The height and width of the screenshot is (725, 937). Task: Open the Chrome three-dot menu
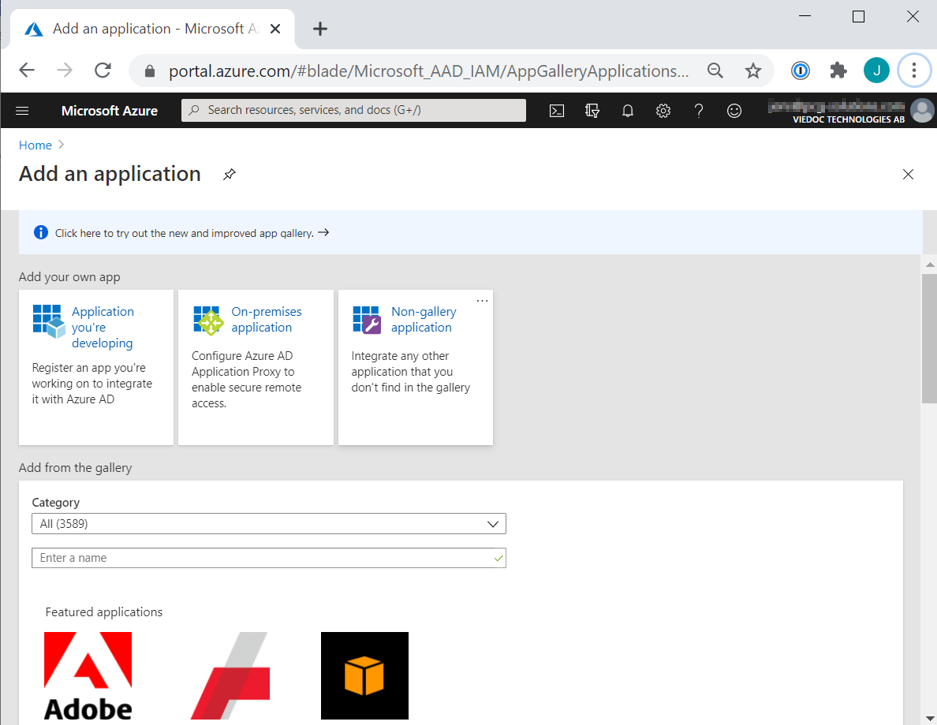tap(913, 70)
